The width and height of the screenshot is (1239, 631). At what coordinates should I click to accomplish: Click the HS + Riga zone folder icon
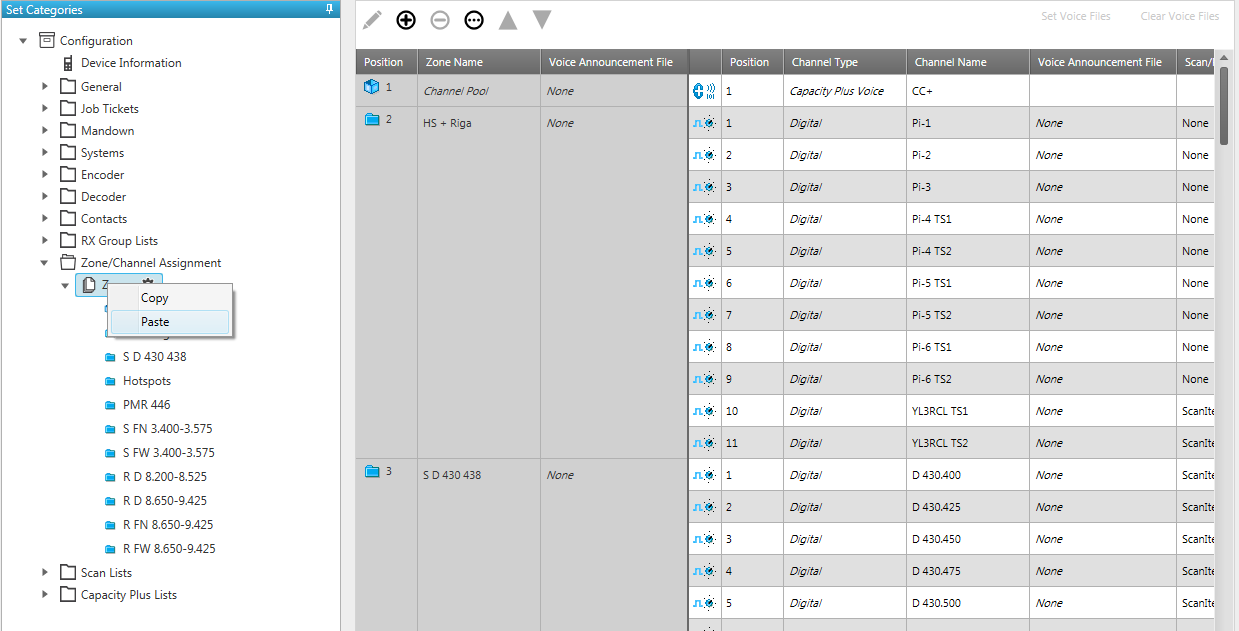(372, 120)
